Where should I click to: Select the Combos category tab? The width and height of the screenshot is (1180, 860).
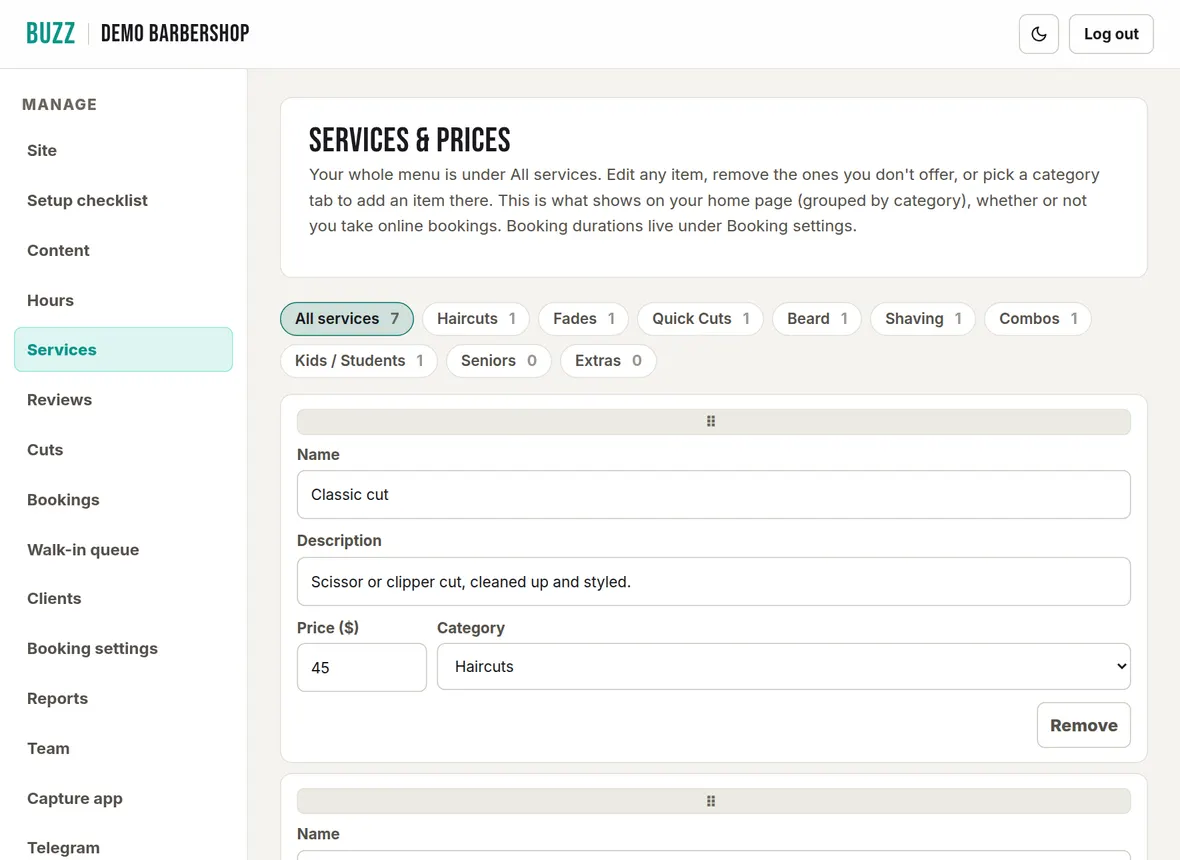pos(1038,319)
